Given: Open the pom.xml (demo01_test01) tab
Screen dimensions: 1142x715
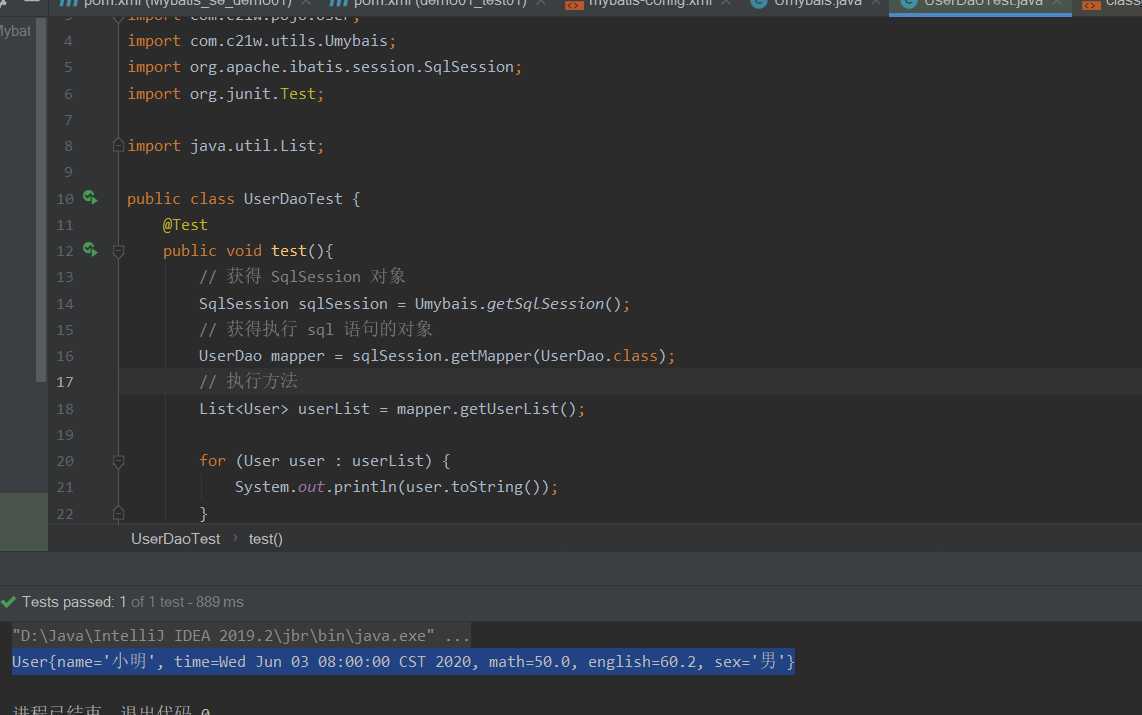Looking at the screenshot, I should pos(437,4).
